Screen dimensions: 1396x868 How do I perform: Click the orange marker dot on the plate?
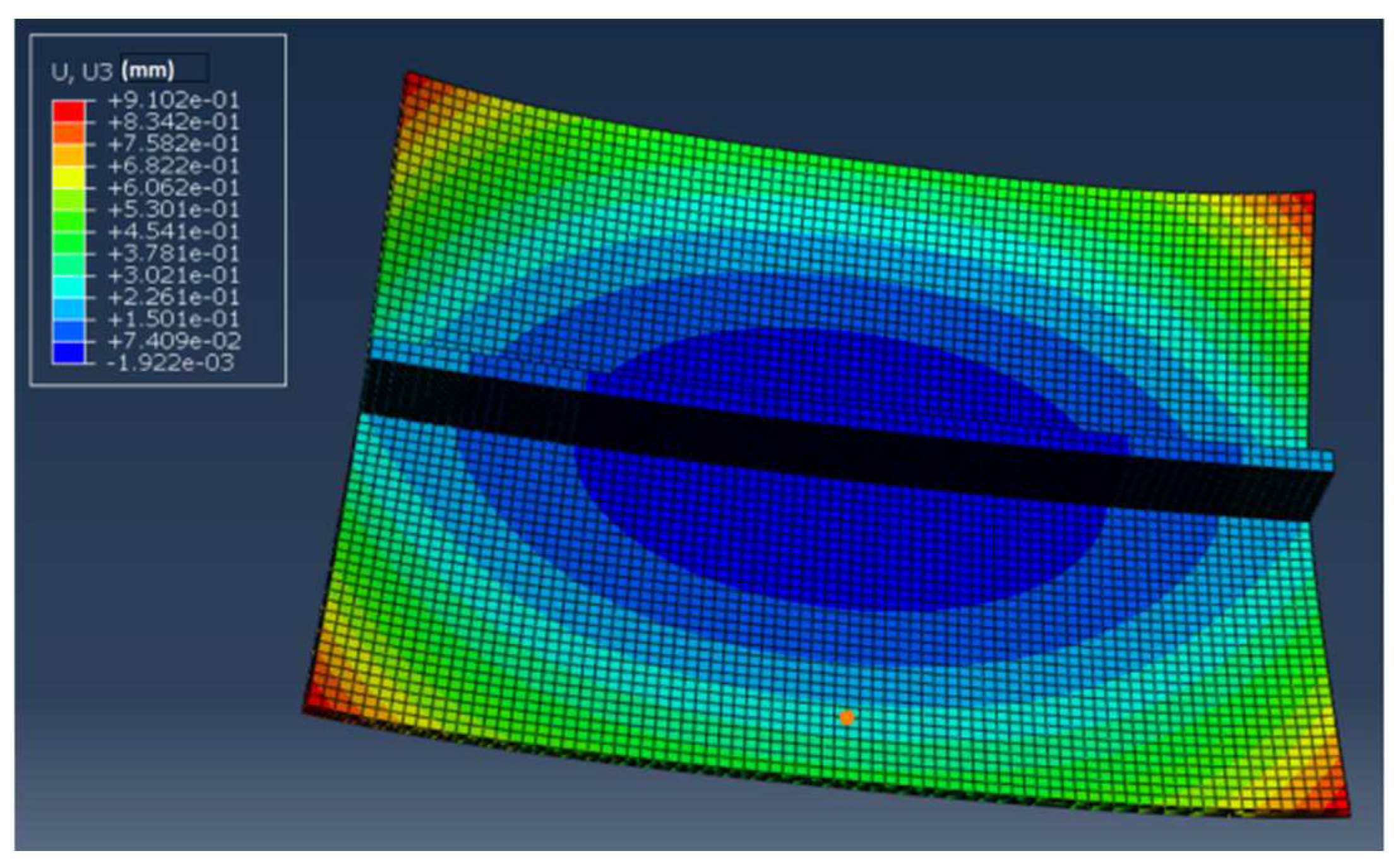click(x=847, y=718)
